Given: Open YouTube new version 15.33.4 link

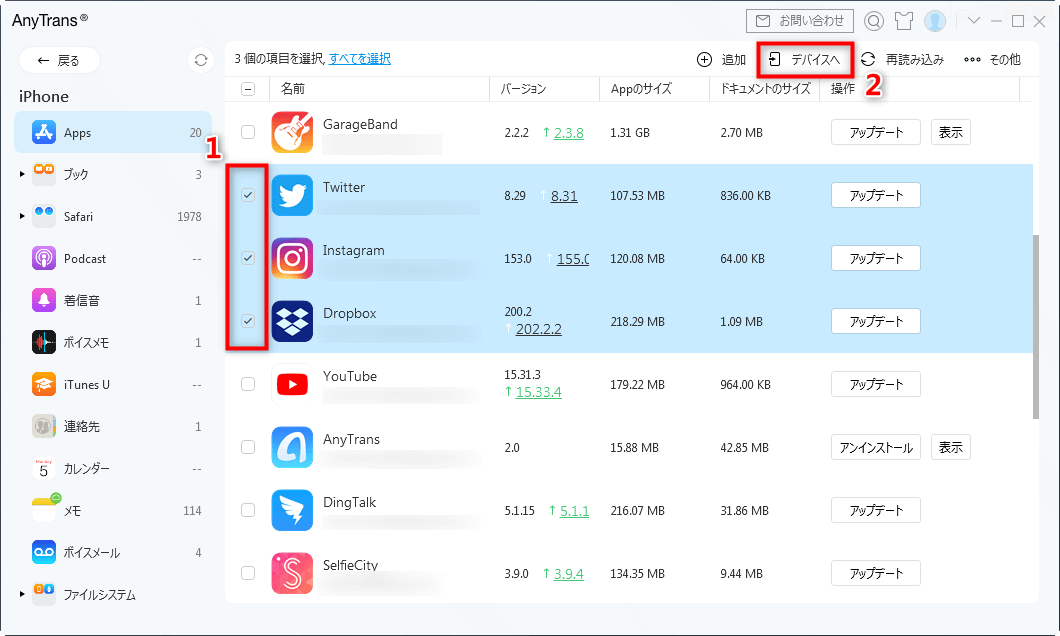Looking at the screenshot, I should (x=539, y=392).
